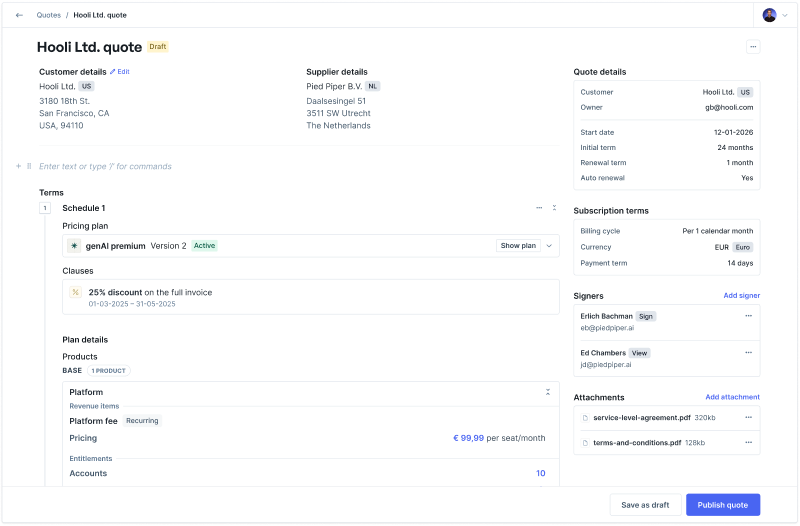Screen dimensions: 800x526
Task: Click the View badge for Ed Chambers
Action: pyautogui.click(x=640, y=353)
